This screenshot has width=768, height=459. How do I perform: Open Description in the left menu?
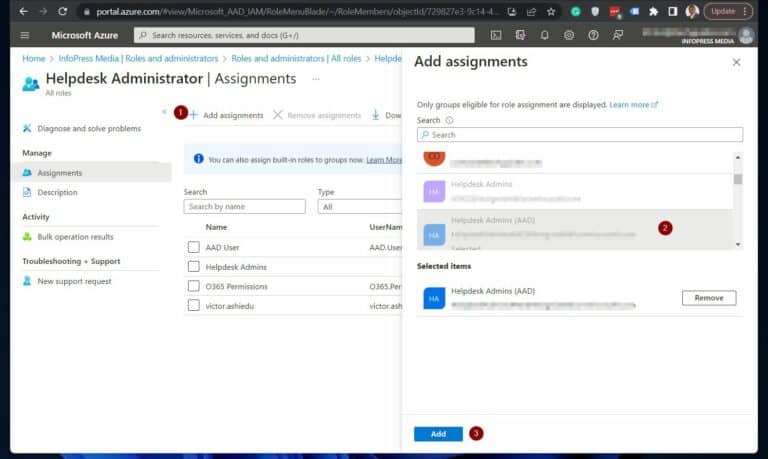[57, 193]
